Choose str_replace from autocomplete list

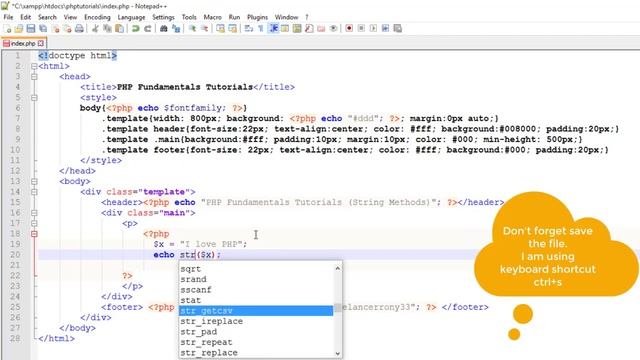(x=256, y=353)
